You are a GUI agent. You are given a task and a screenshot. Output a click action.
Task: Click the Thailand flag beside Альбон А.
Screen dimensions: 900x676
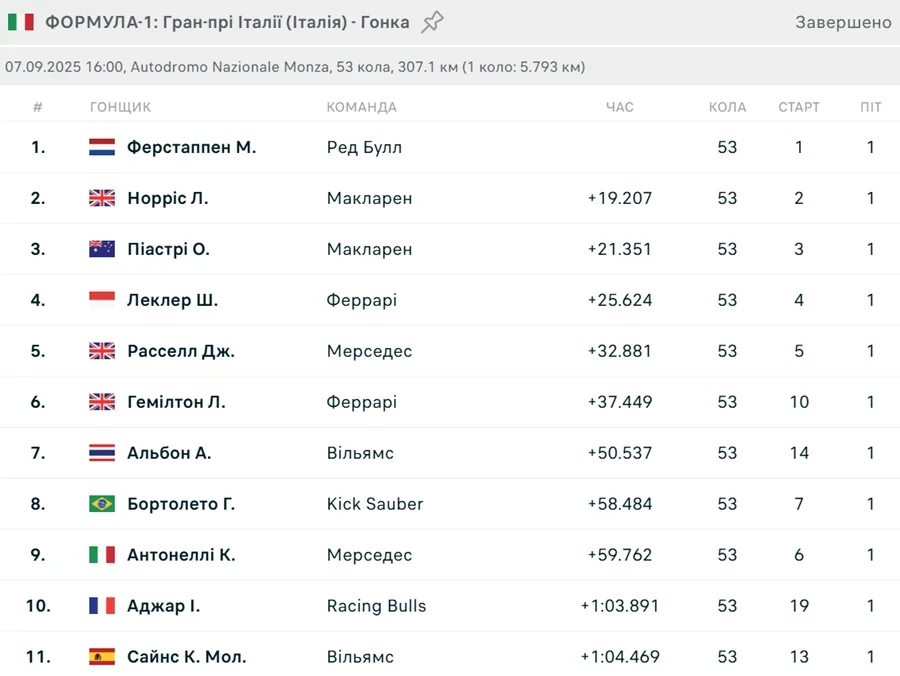[x=102, y=453]
